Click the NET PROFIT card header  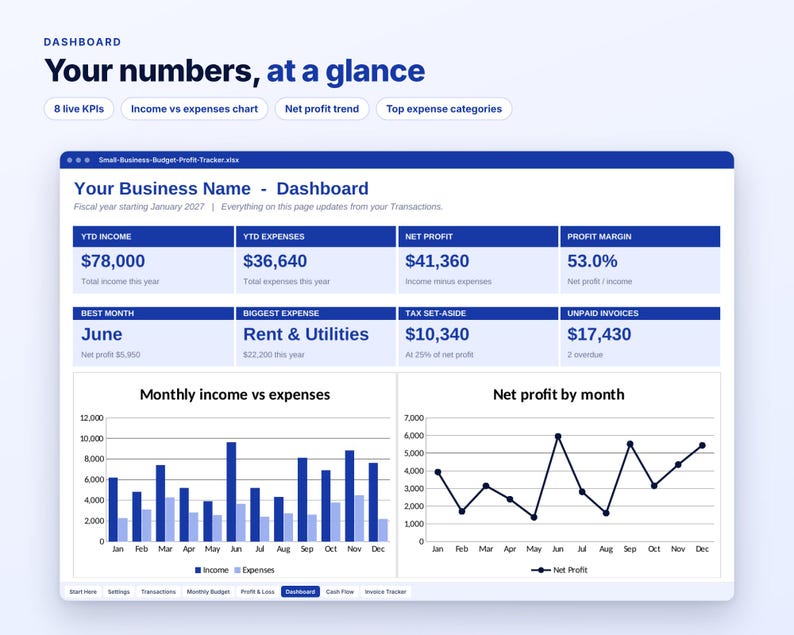click(x=478, y=236)
